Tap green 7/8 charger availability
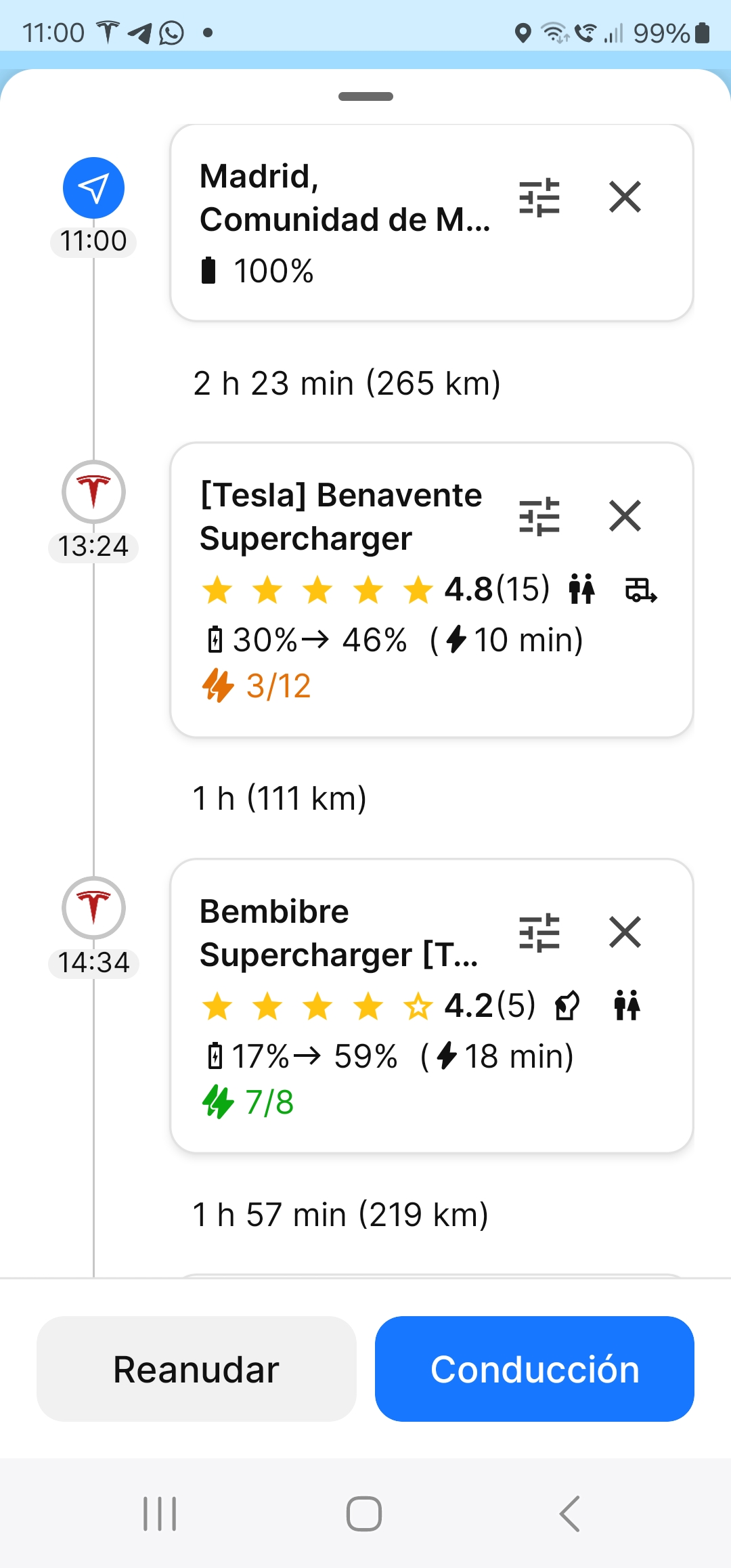The width and height of the screenshot is (731, 1568). [248, 1102]
